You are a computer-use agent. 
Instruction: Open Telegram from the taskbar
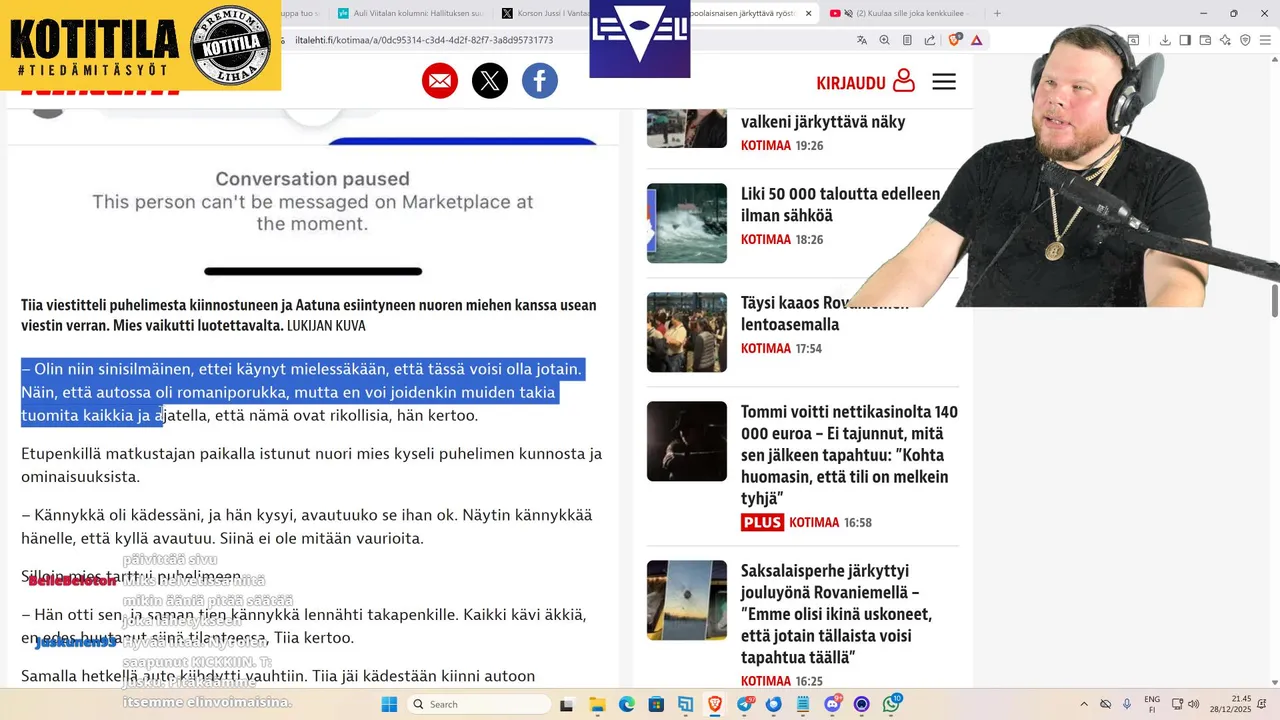[x=745, y=704]
